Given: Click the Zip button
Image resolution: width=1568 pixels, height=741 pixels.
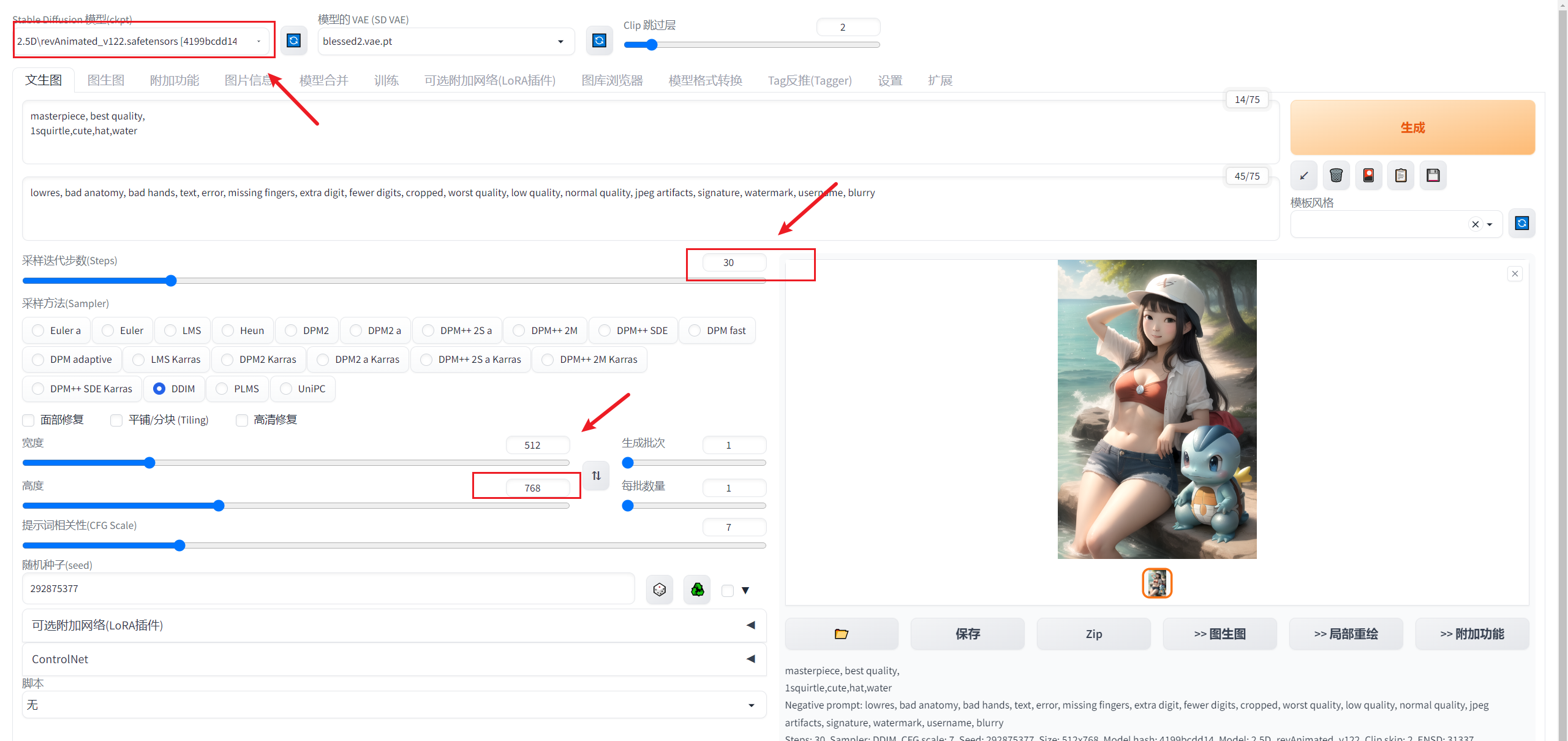Looking at the screenshot, I should tap(1094, 634).
